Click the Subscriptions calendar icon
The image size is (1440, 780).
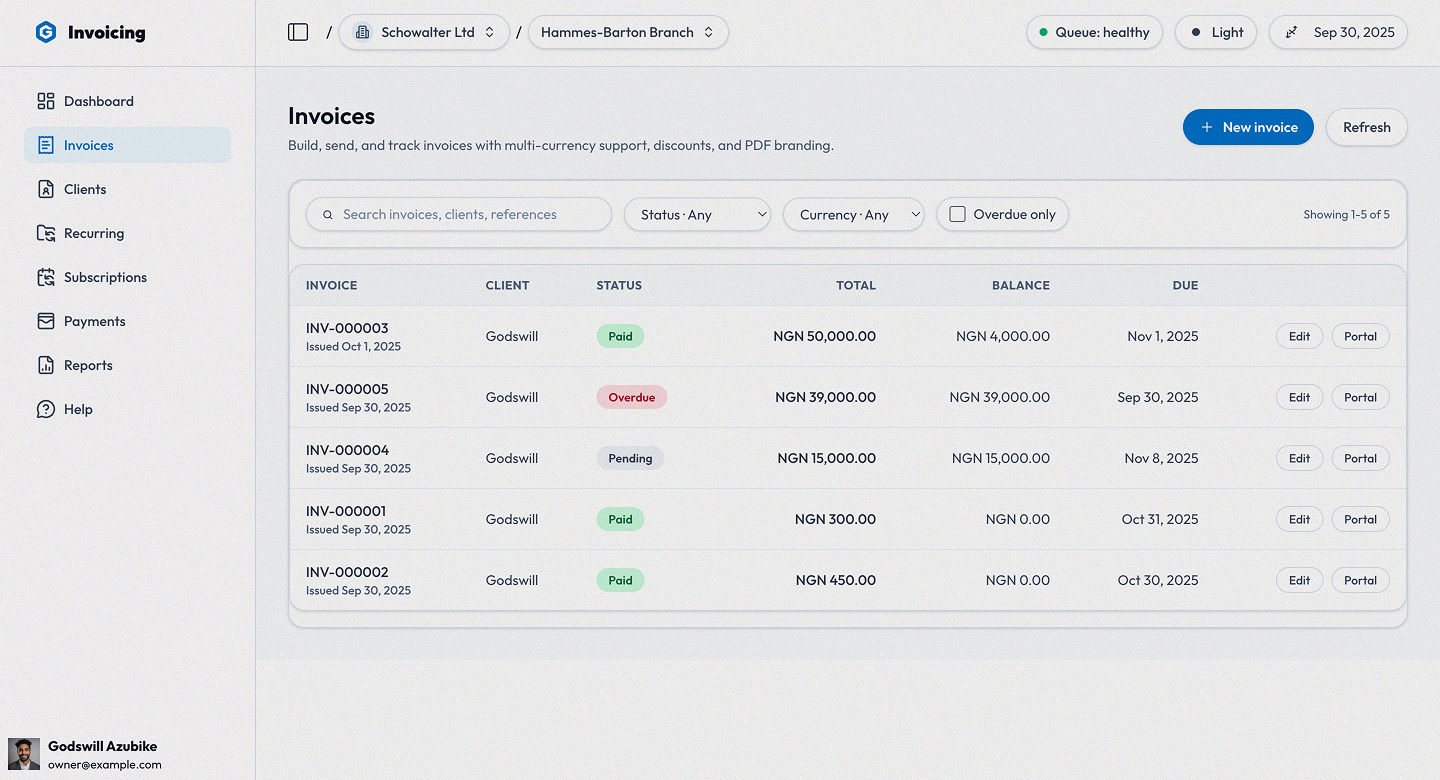pyautogui.click(x=46, y=277)
